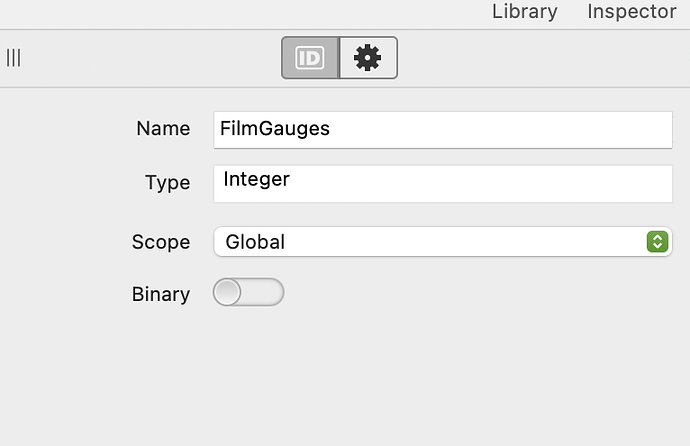Click the Name label
This screenshot has height=446, width=690.
pyautogui.click(x=163, y=129)
